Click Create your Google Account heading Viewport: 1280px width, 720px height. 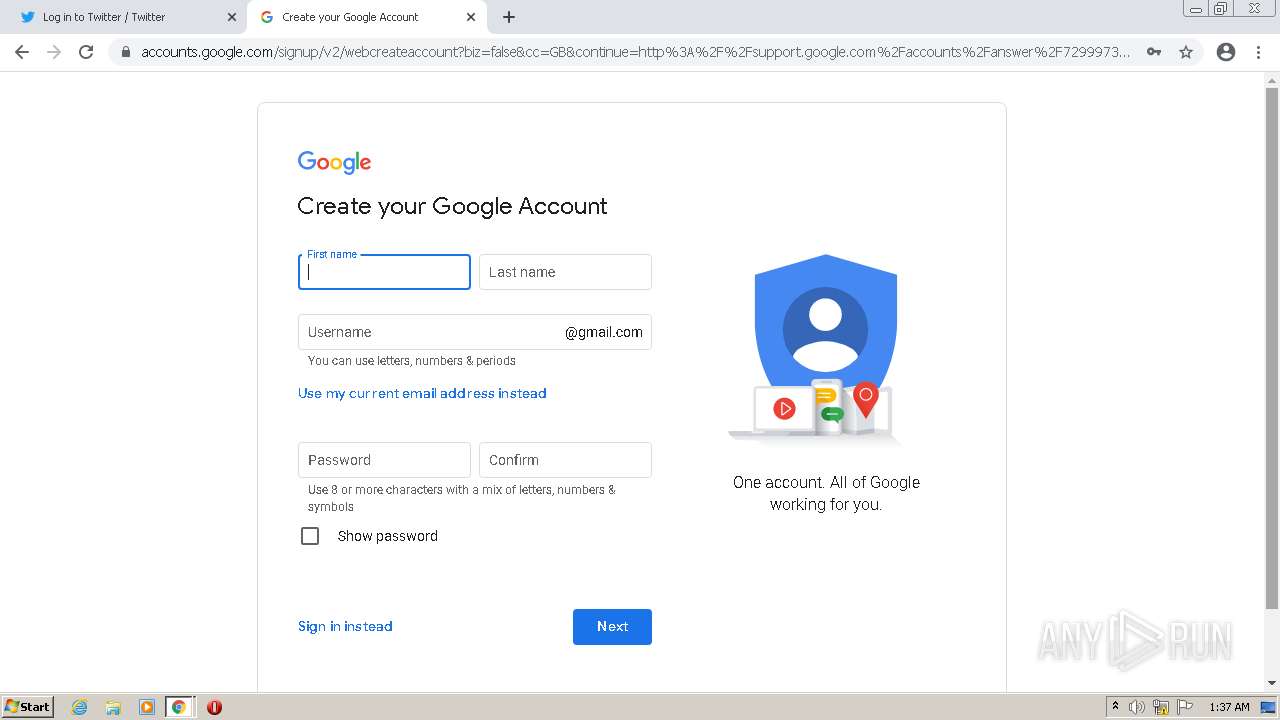pyautogui.click(x=452, y=206)
